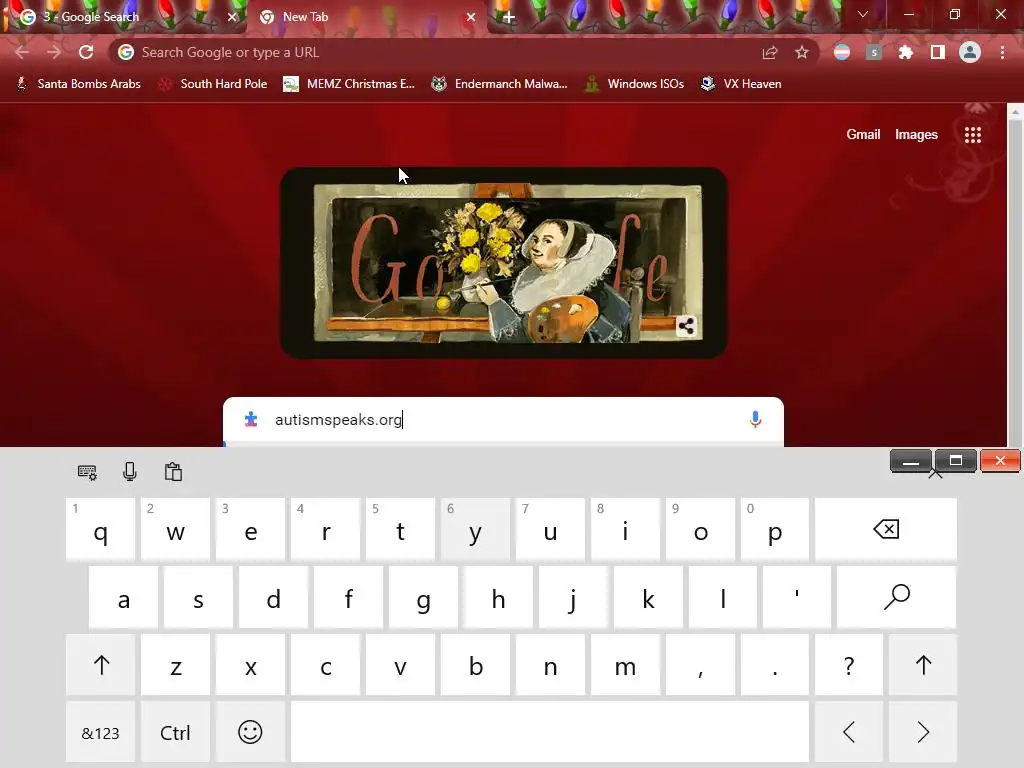The image size is (1024, 768).
Task: Open touch keyboard settings icon
Action: point(87,472)
